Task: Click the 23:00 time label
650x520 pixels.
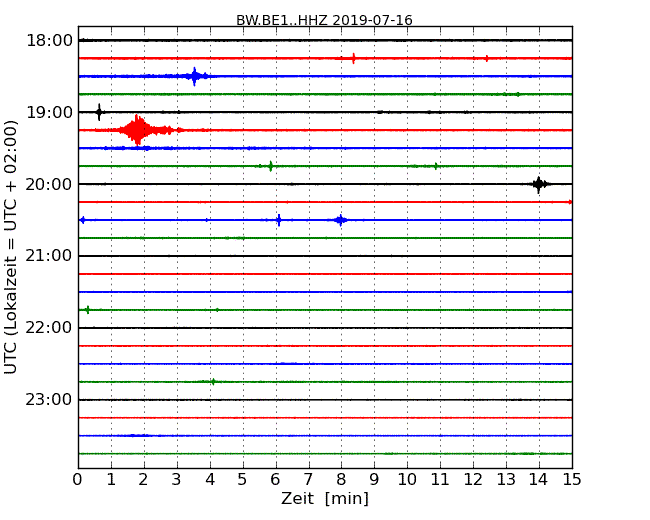Action: pyautogui.click(x=49, y=400)
